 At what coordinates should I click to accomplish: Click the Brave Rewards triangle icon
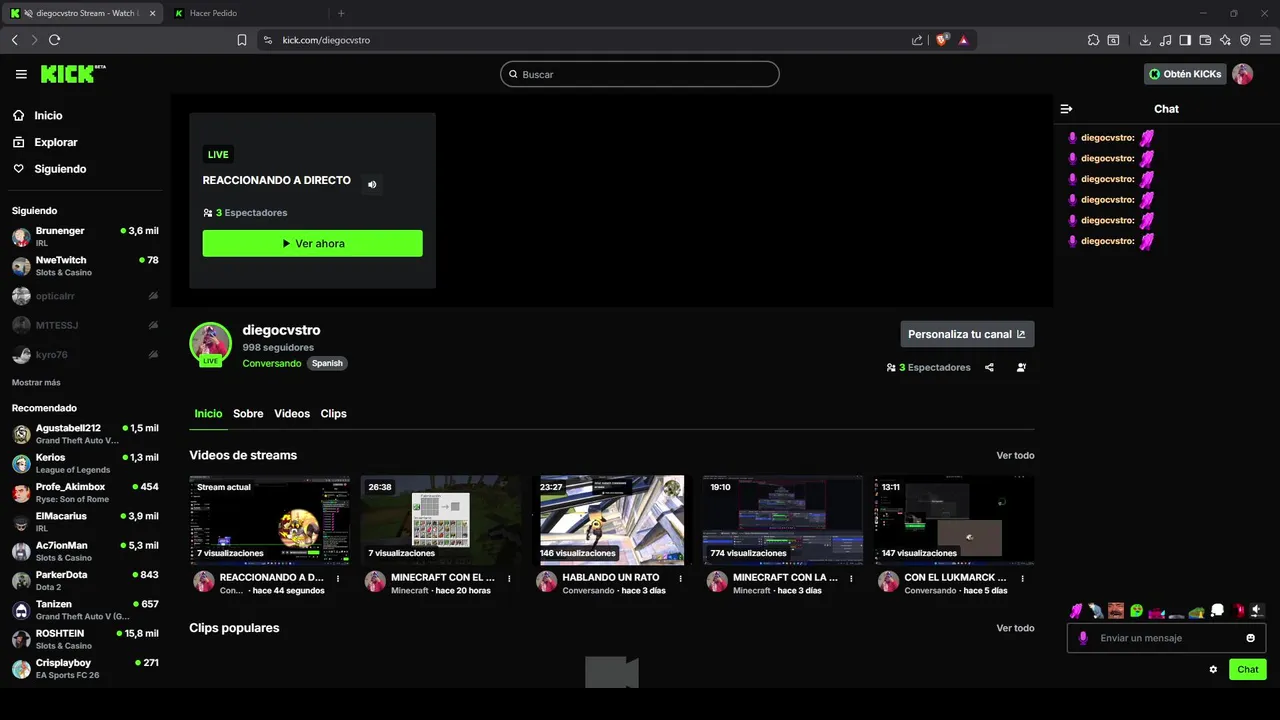coord(963,40)
